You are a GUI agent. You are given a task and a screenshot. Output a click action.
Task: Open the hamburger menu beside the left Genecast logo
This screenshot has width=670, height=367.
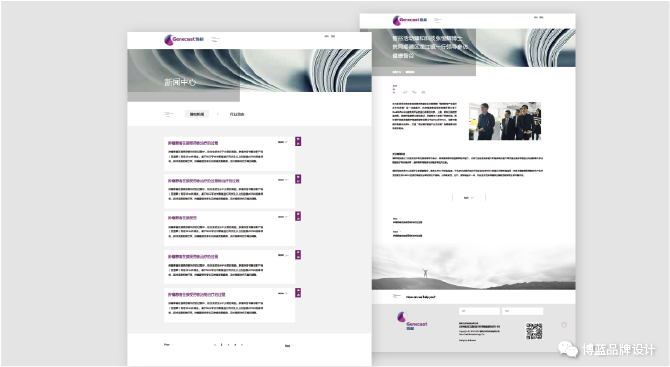click(x=215, y=40)
